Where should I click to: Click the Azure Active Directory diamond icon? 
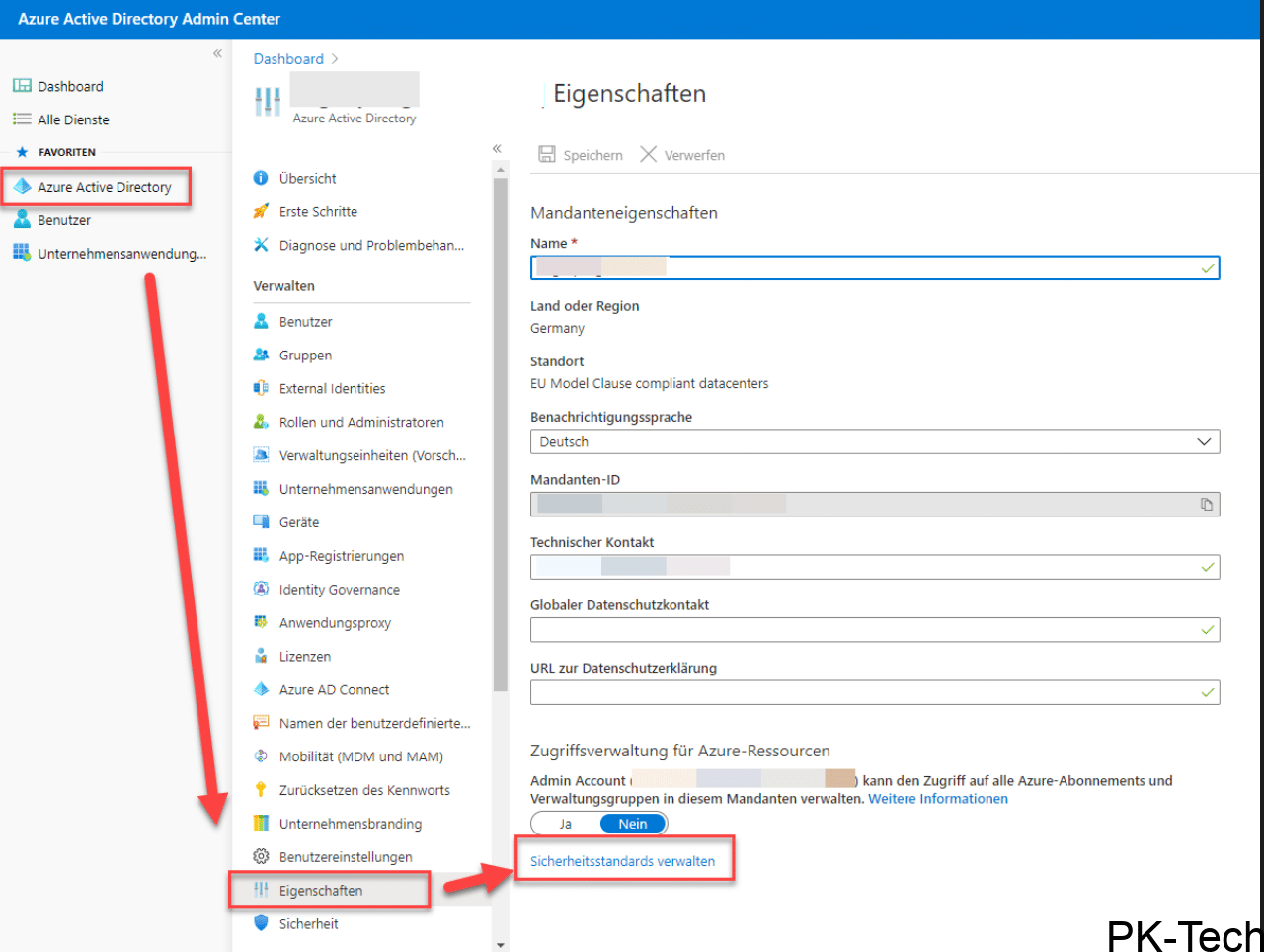click(22, 187)
